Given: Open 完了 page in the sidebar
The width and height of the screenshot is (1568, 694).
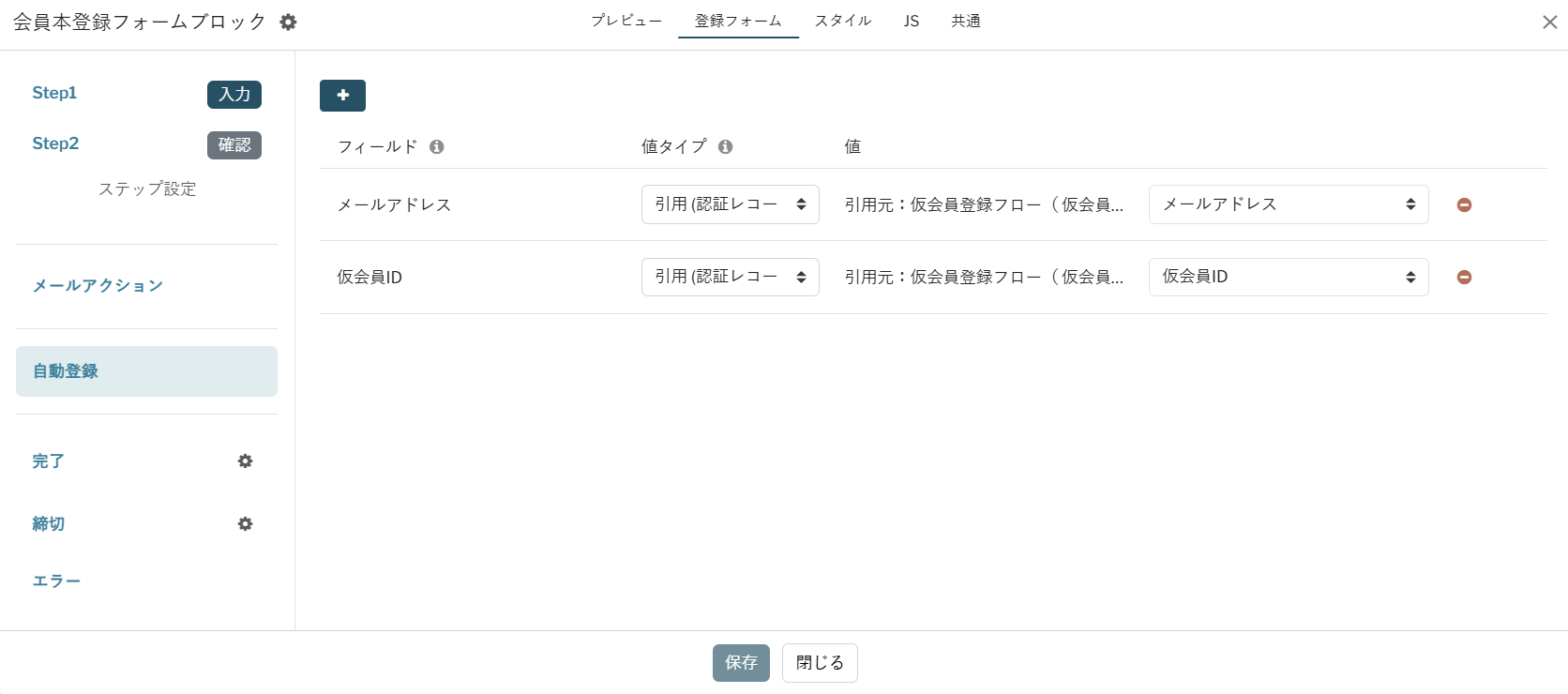Looking at the screenshot, I should click(48, 461).
